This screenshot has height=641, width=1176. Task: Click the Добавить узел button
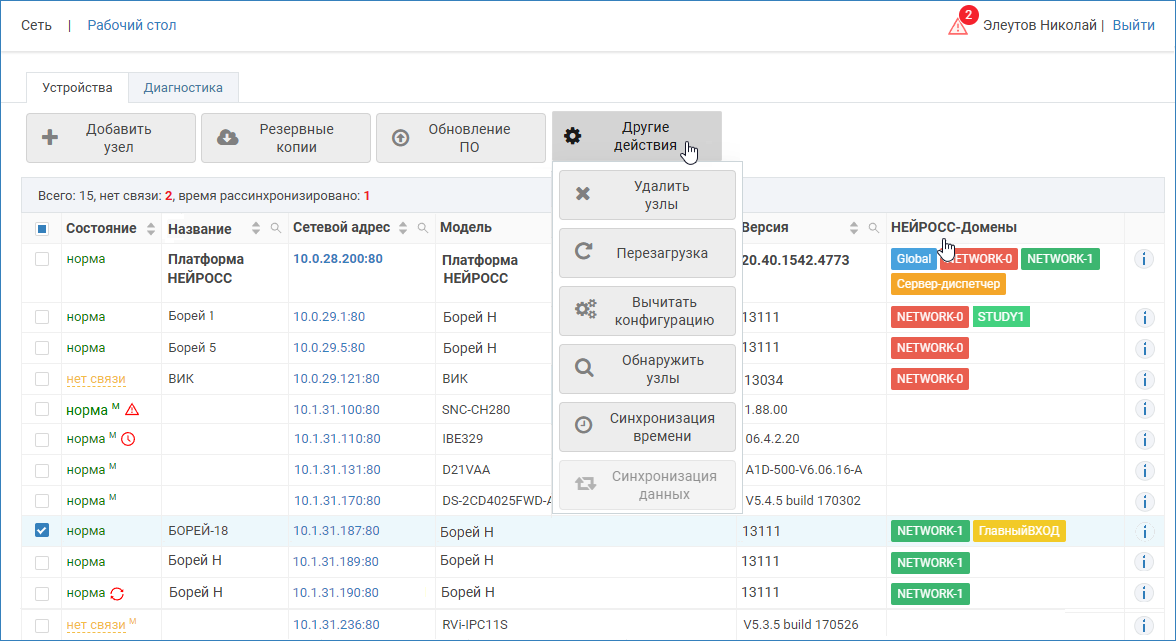pos(111,138)
